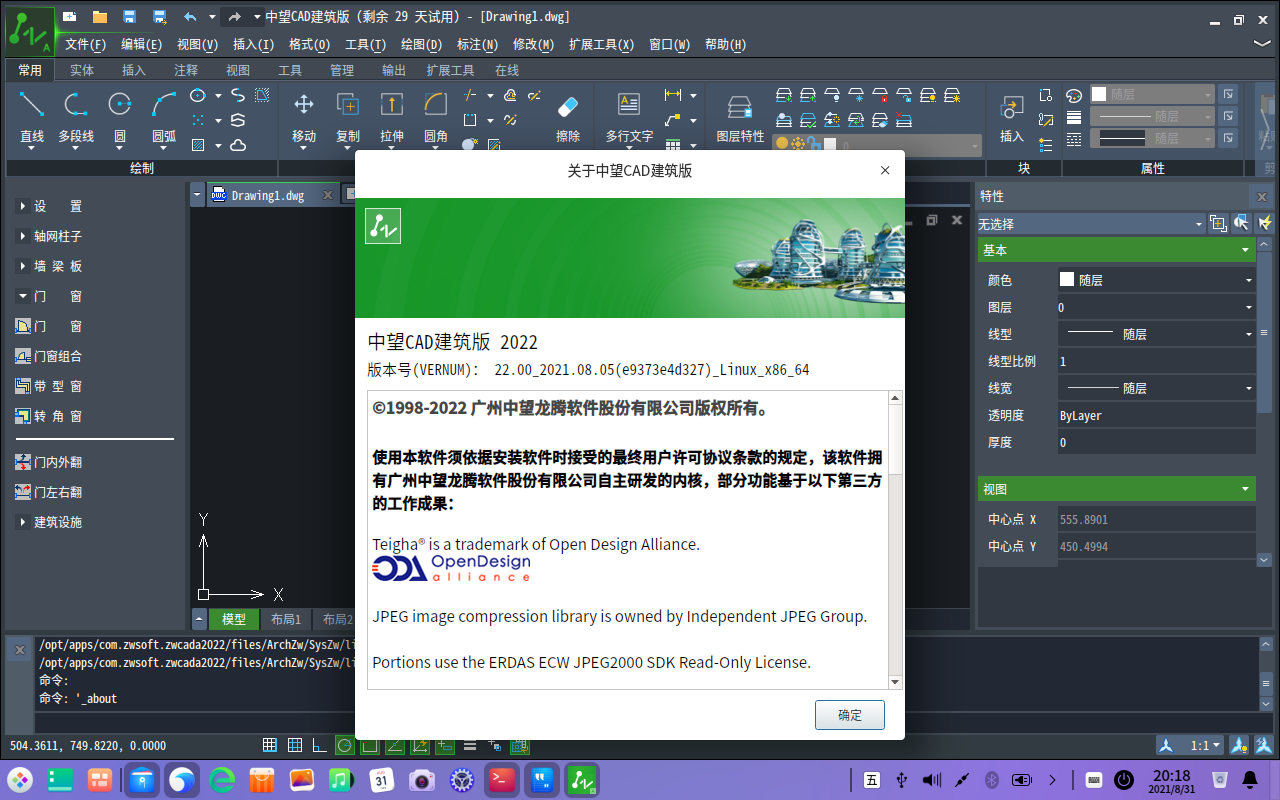Switch to the 布局1 layout tab
This screenshot has width=1280, height=800.
[x=286, y=619]
